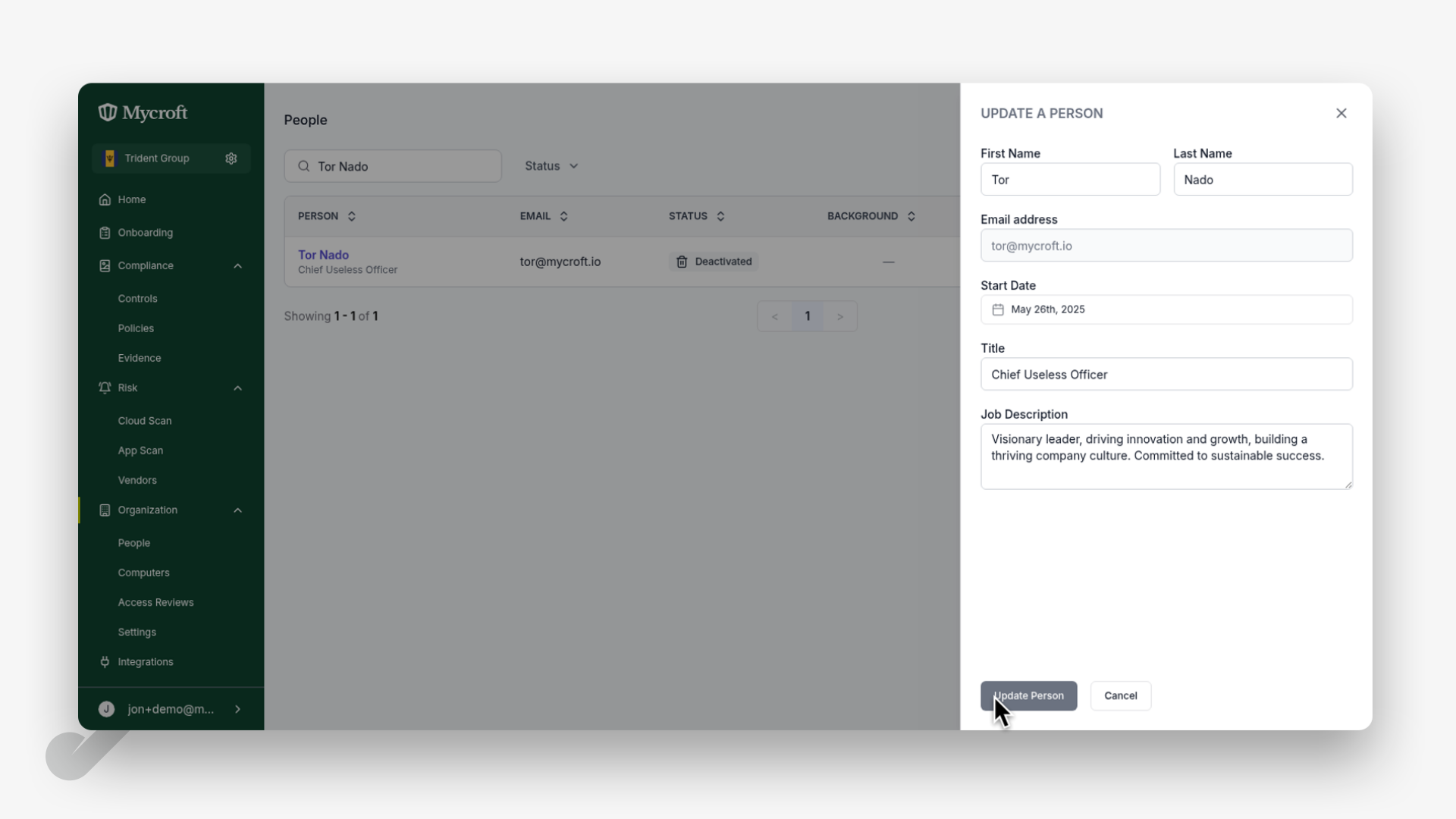The width and height of the screenshot is (1456, 819).
Task: Open Trident Group settings gear
Action: [x=231, y=158]
